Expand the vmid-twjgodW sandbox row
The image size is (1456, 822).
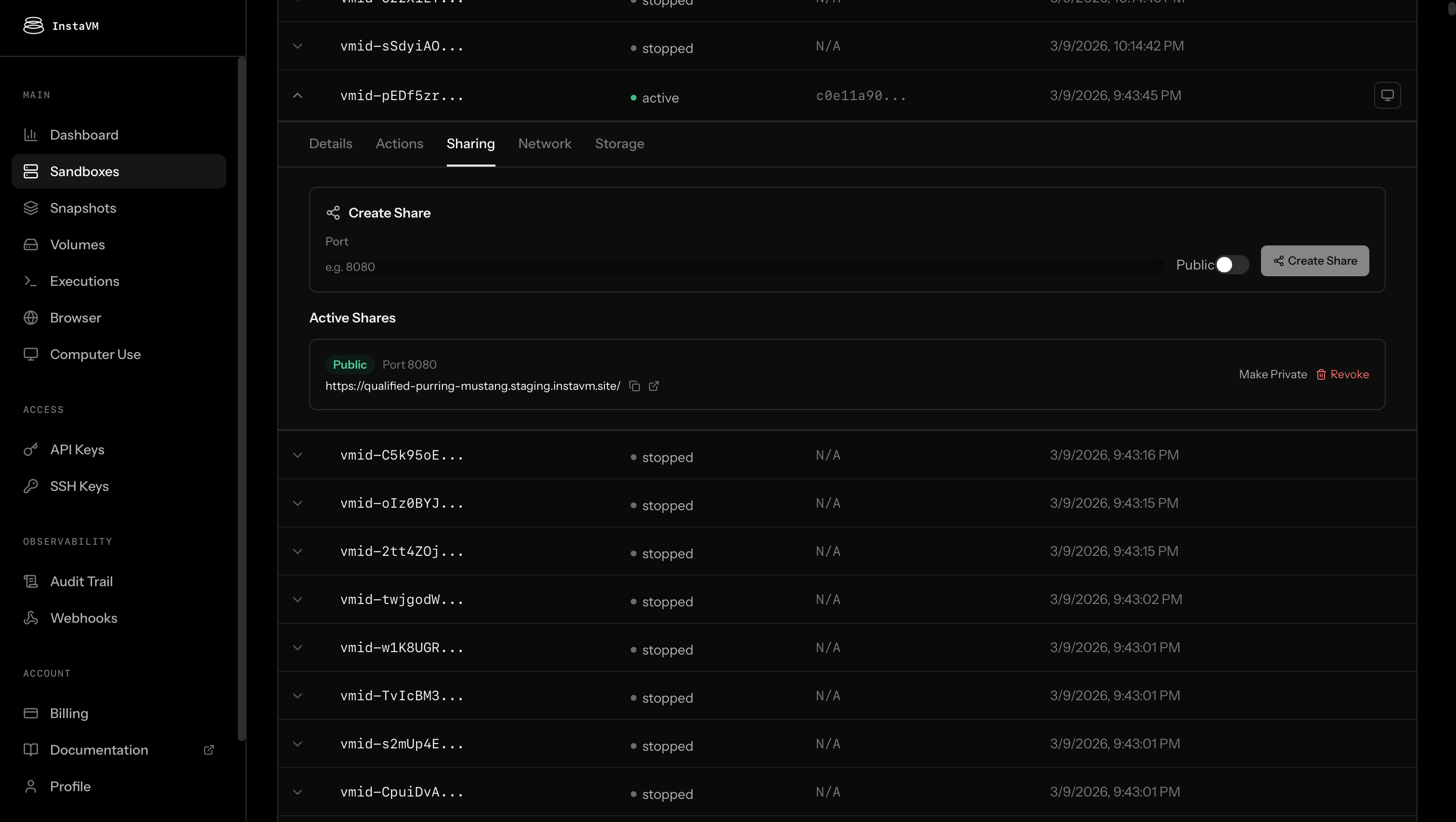coord(298,599)
